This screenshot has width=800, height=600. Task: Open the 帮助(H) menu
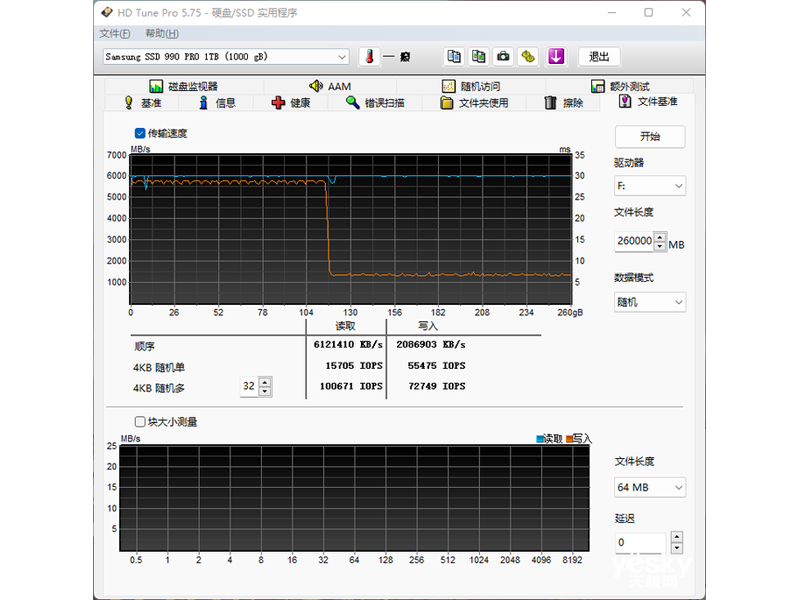pos(162,34)
